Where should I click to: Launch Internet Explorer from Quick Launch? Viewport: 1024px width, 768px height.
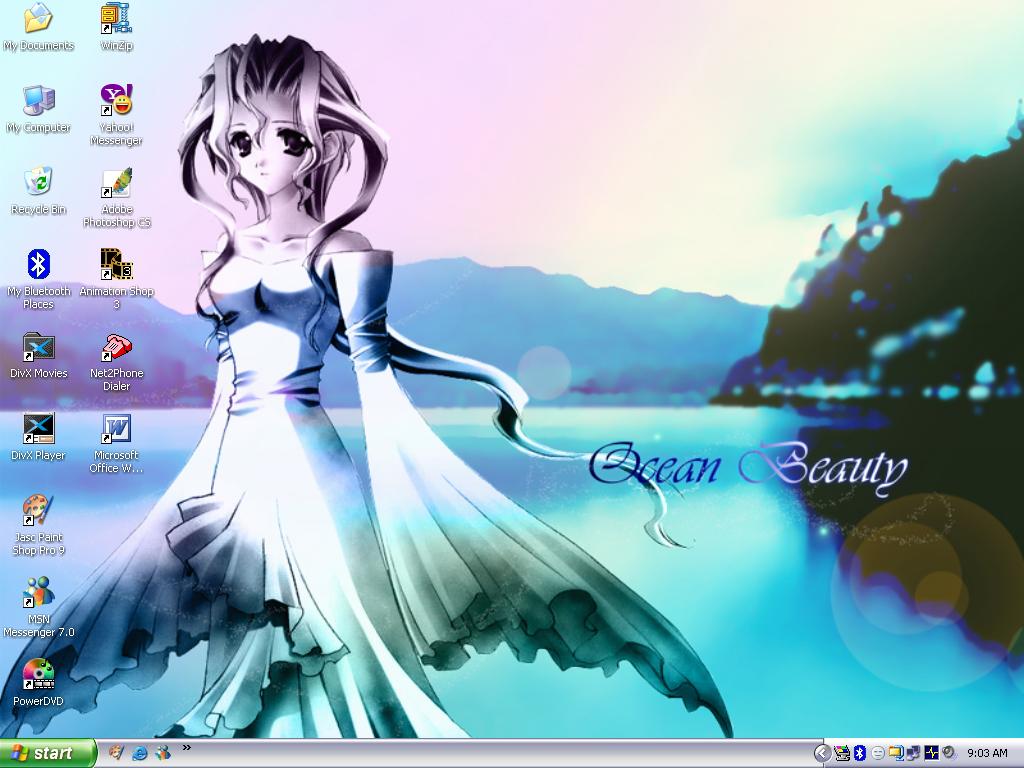[140, 753]
